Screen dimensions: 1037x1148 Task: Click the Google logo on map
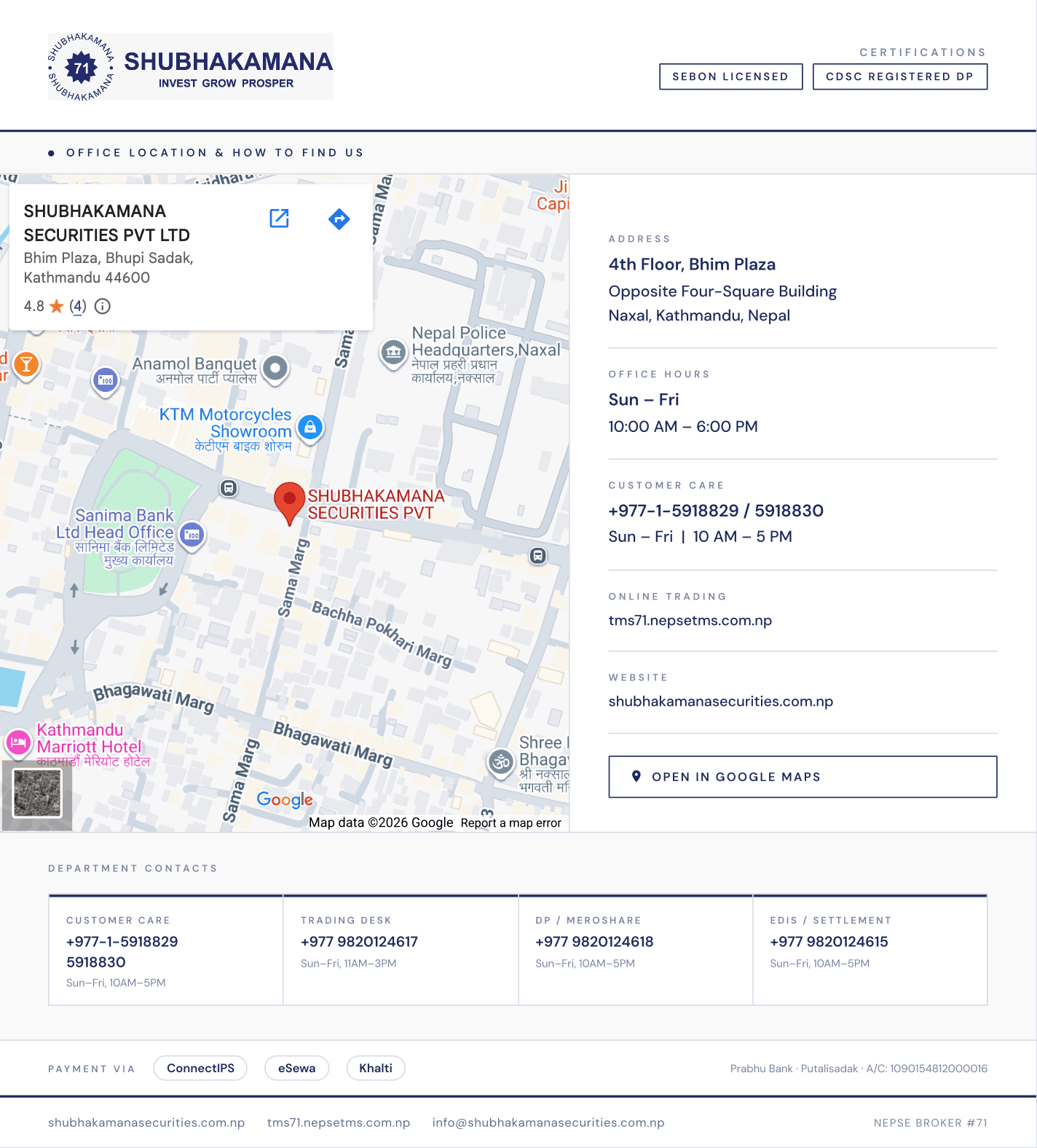(x=285, y=800)
